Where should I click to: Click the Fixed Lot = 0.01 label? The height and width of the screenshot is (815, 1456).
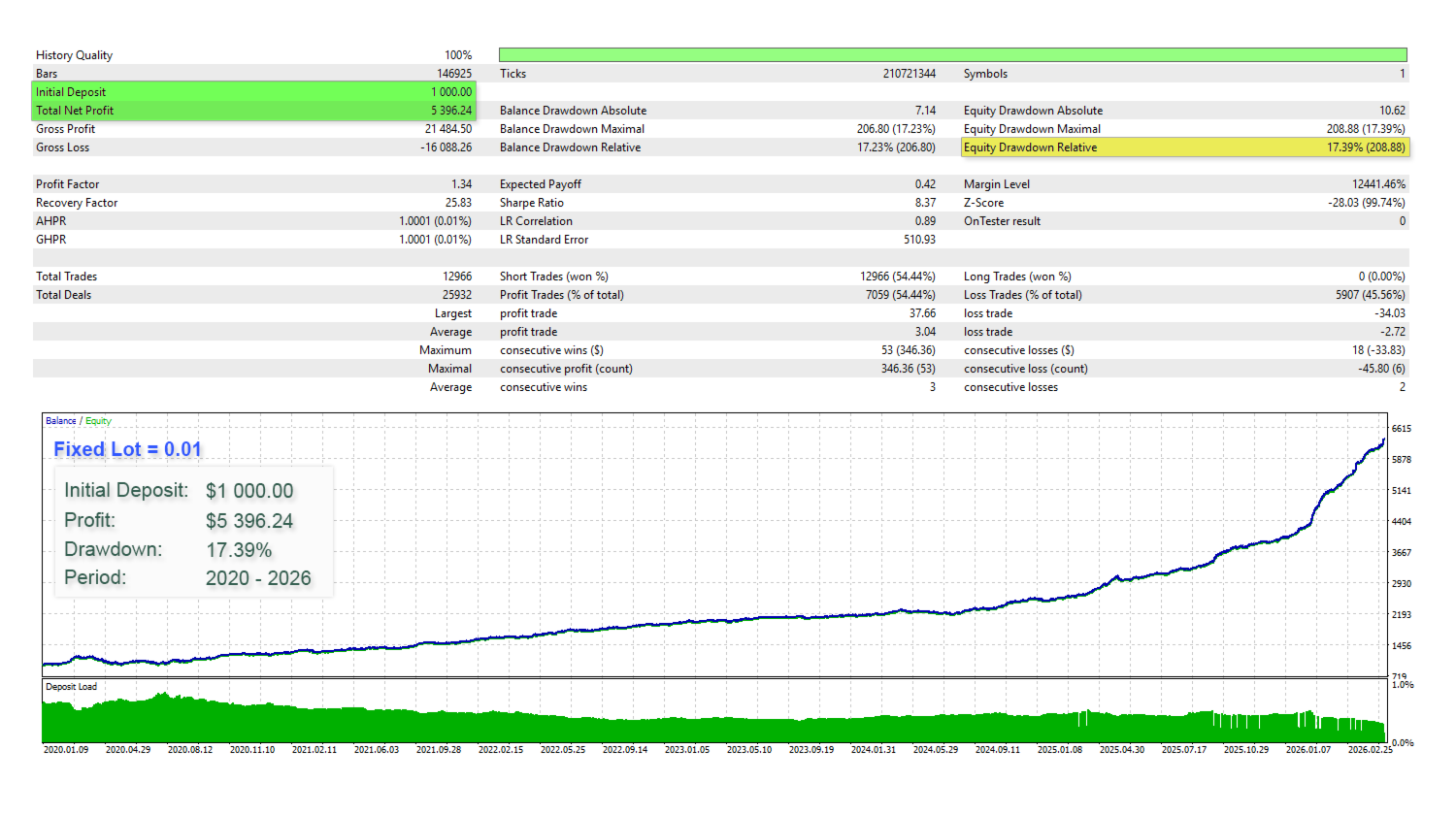click(127, 448)
